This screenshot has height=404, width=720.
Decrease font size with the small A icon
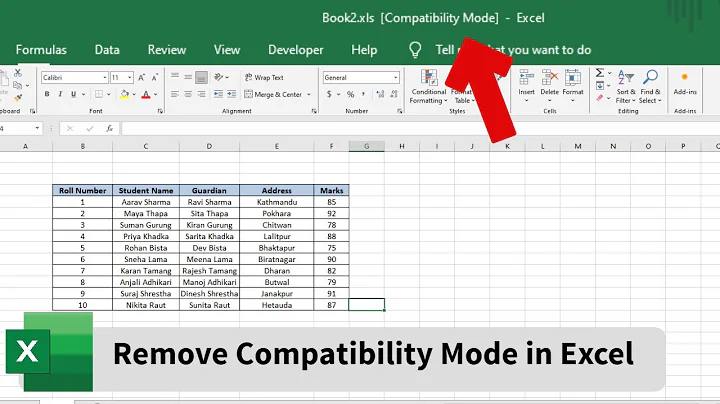155,78
